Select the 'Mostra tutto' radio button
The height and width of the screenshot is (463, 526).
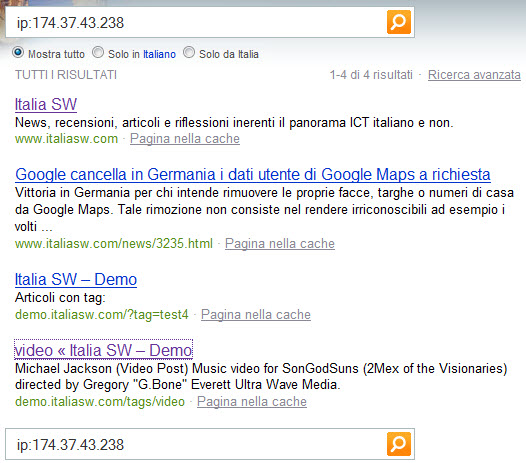(x=18, y=53)
